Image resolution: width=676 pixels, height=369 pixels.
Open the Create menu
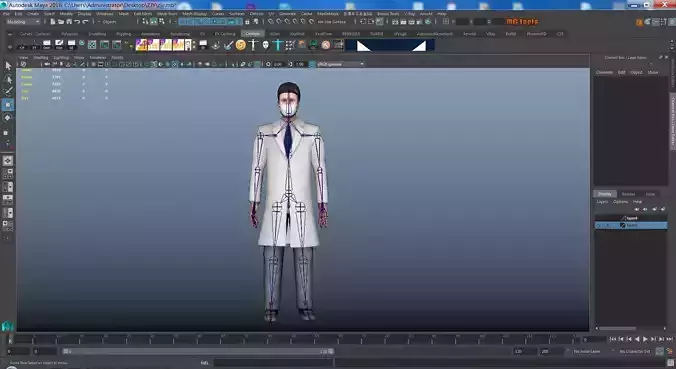pos(33,14)
